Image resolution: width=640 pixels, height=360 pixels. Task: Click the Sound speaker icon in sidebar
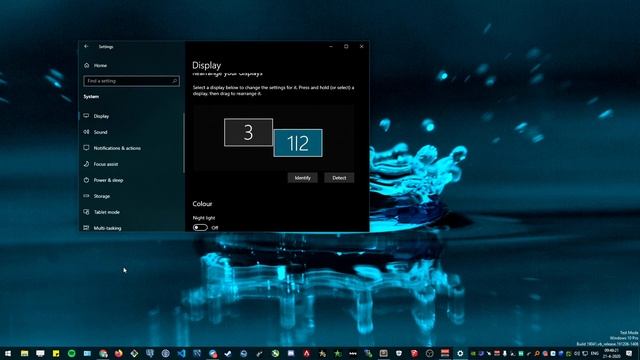click(86, 132)
